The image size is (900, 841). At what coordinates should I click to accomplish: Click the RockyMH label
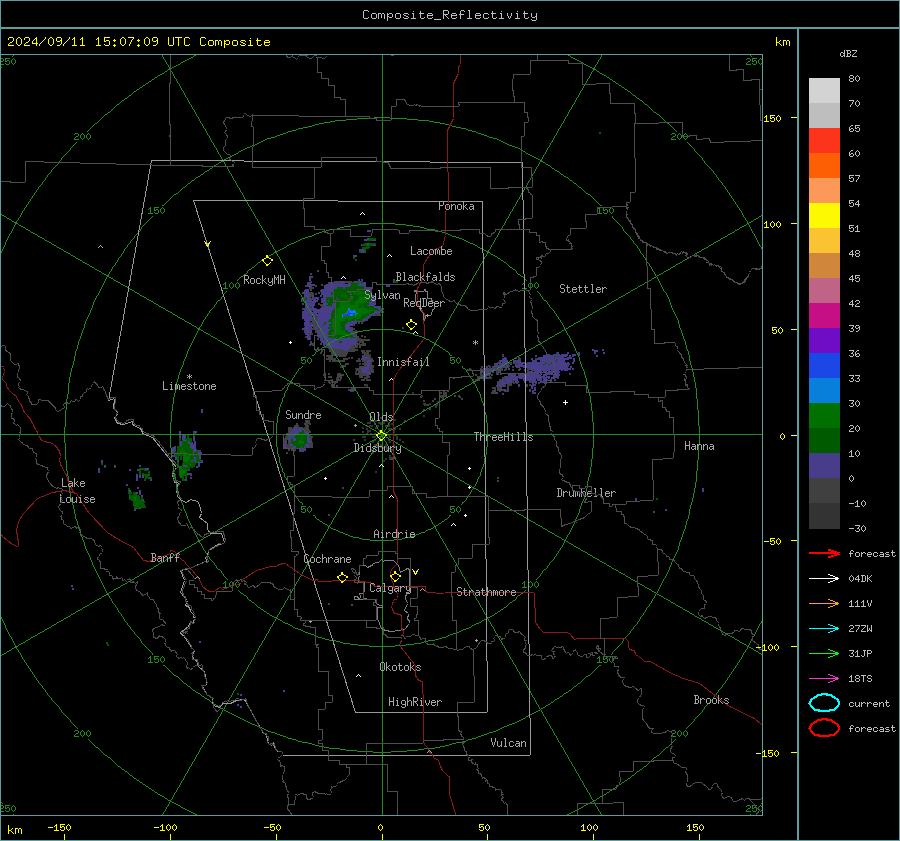pyautogui.click(x=264, y=280)
